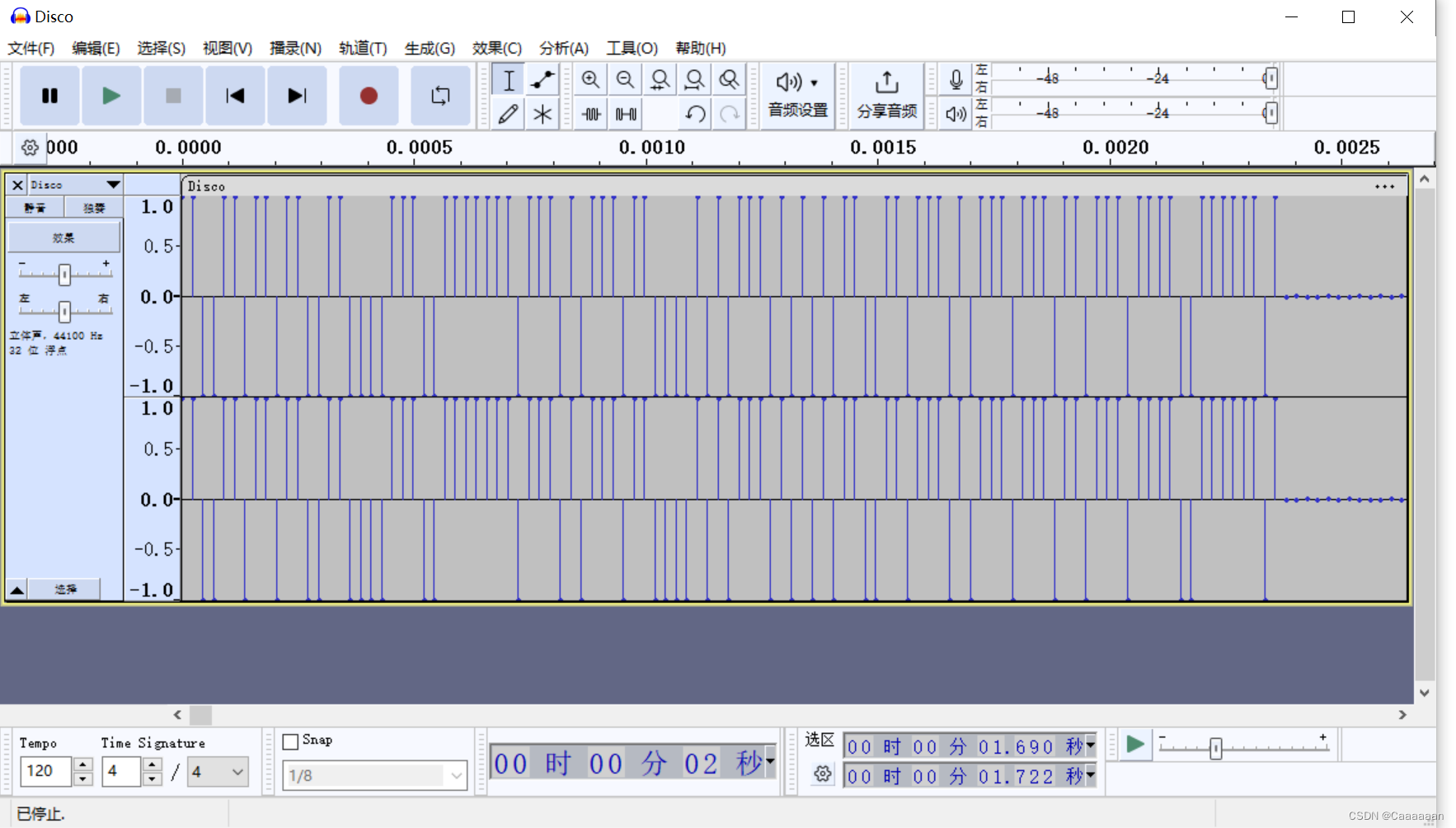Select the Multi-tool asterisk icon

[x=542, y=114]
